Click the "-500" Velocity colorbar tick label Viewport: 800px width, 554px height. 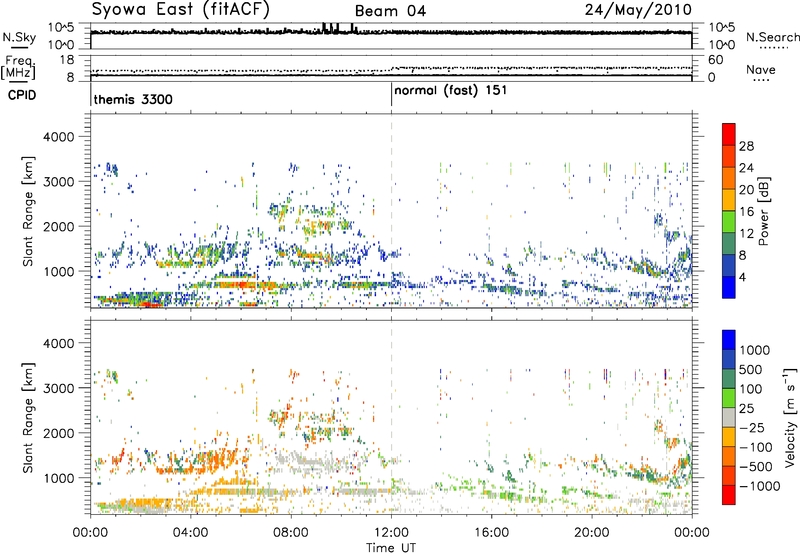point(756,466)
